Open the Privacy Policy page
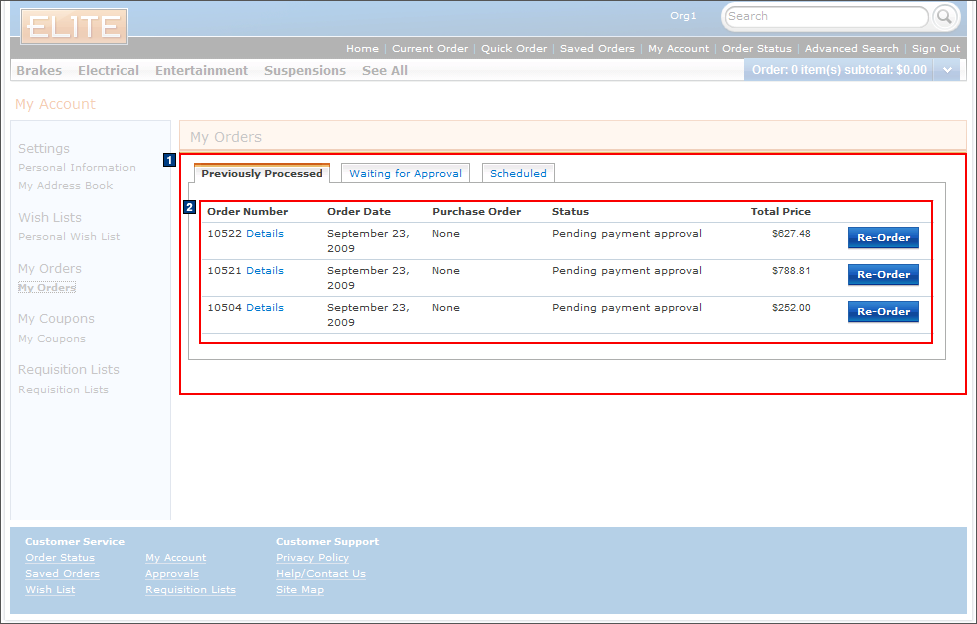 pos(312,557)
